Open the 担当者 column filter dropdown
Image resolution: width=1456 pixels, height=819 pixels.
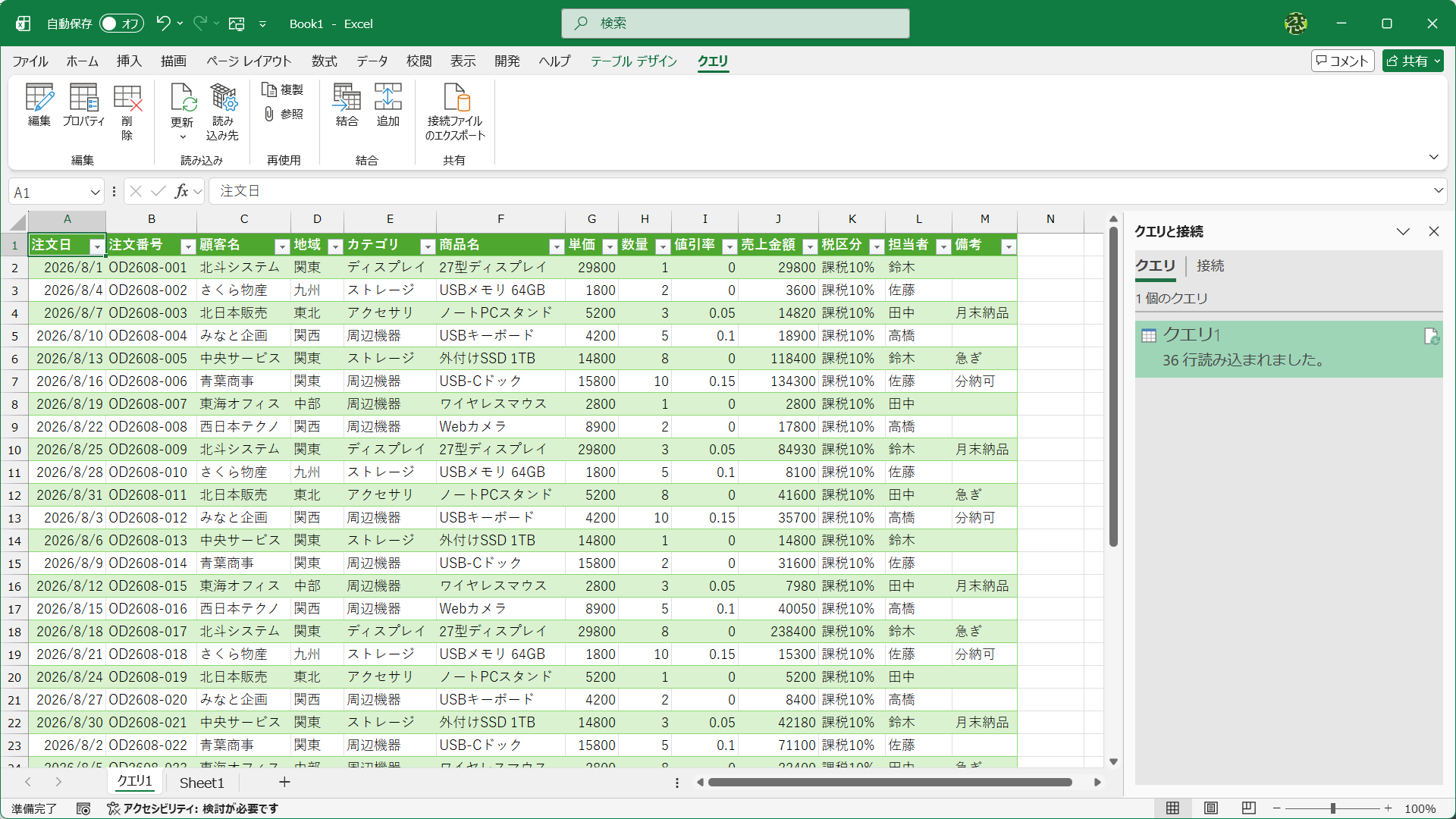[x=943, y=246]
